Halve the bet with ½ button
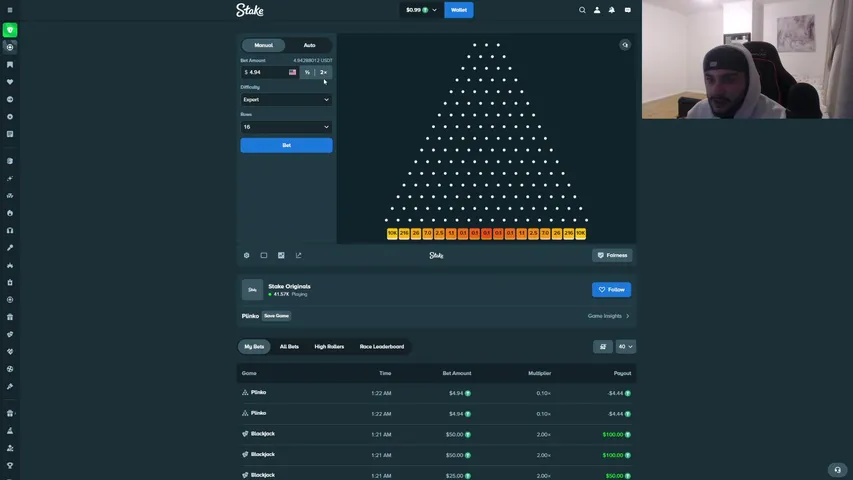This screenshot has width=853, height=480. coord(307,72)
